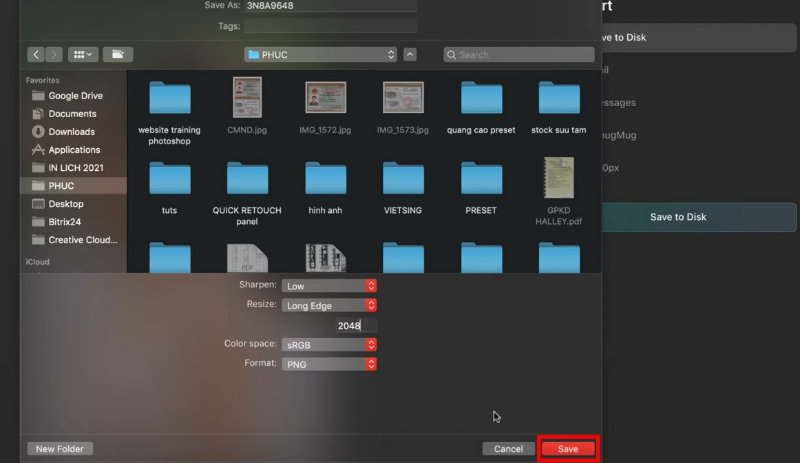
Task: Click the 2048 size value field
Action: [x=356, y=326]
